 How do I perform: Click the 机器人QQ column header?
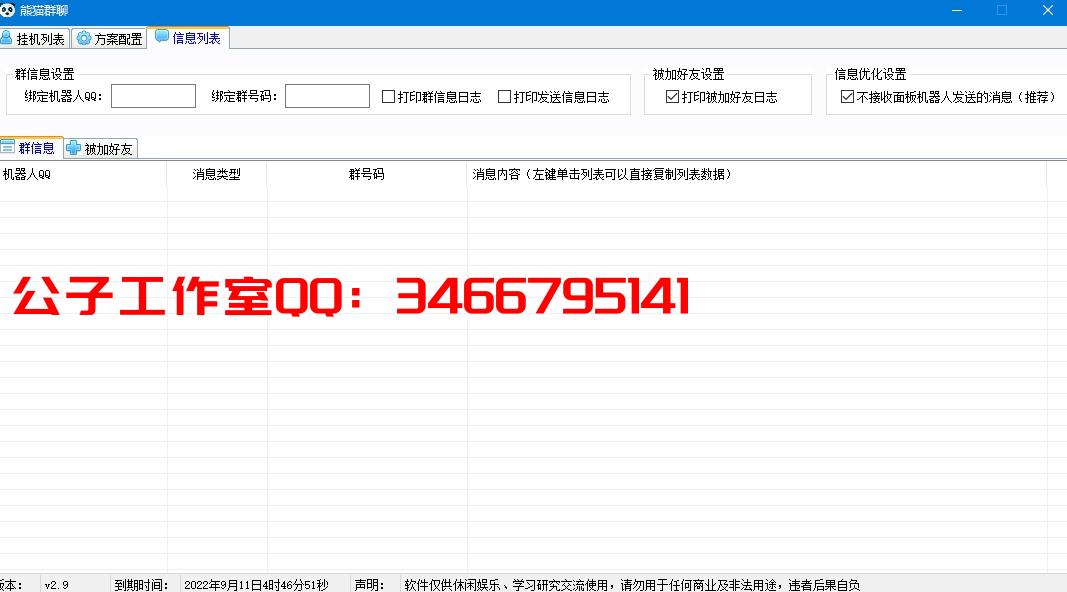click(x=83, y=174)
